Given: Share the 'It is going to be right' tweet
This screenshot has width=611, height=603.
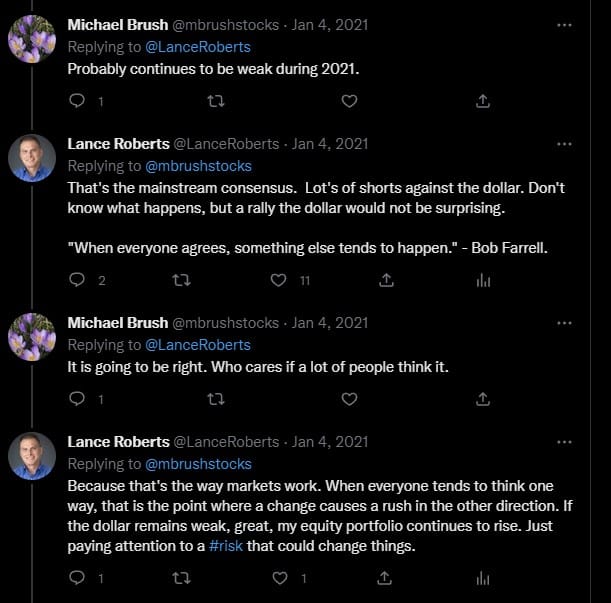Looking at the screenshot, I should pos(483,399).
